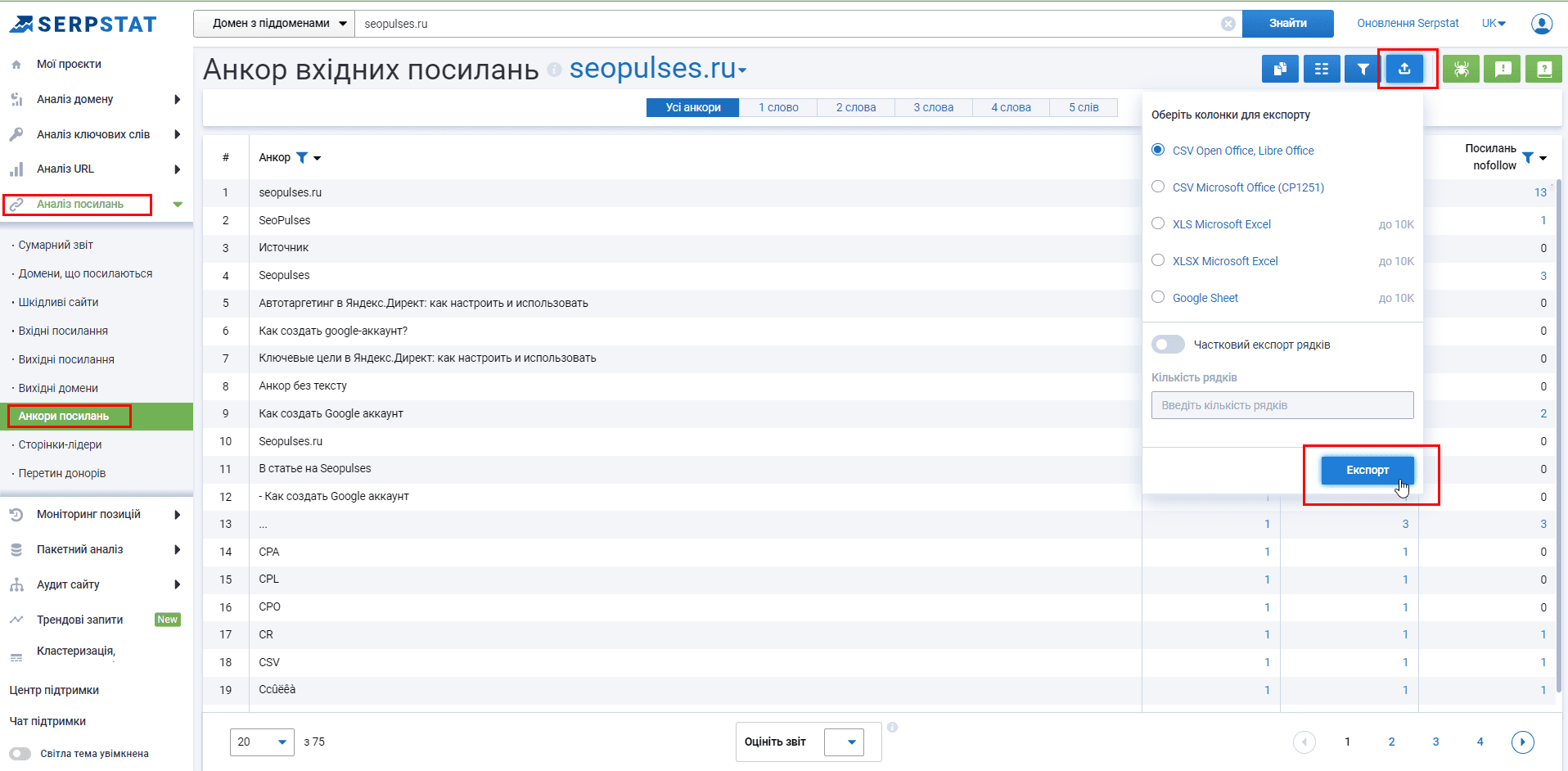Click the Експорт button

click(x=1367, y=470)
